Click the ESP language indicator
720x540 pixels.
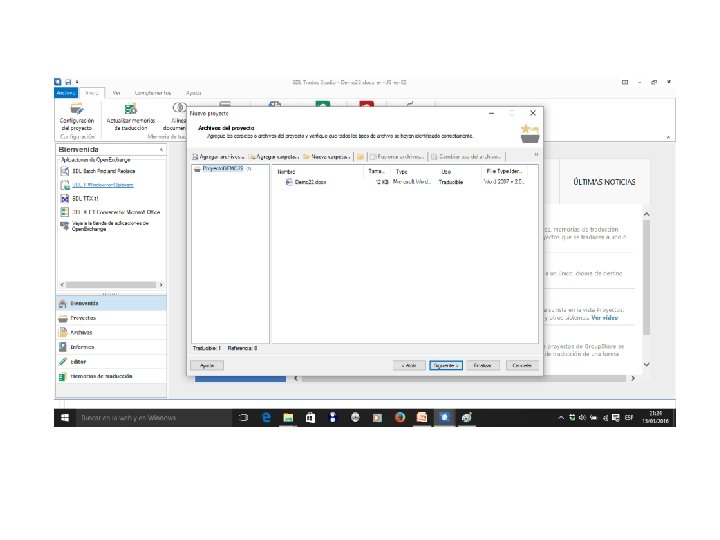[629, 418]
